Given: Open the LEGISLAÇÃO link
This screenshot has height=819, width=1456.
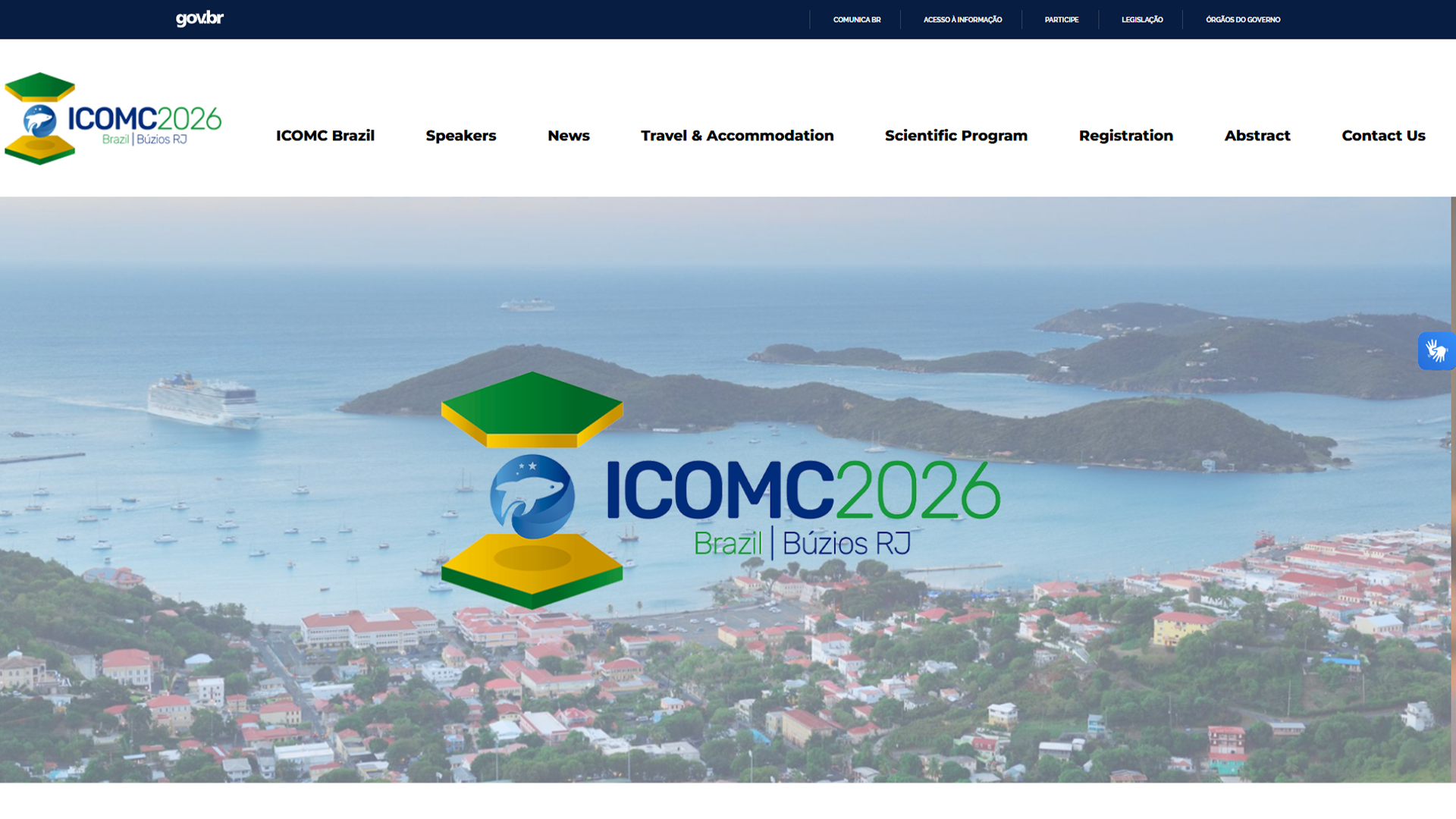Looking at the screenshot, I should [1141, 20].
